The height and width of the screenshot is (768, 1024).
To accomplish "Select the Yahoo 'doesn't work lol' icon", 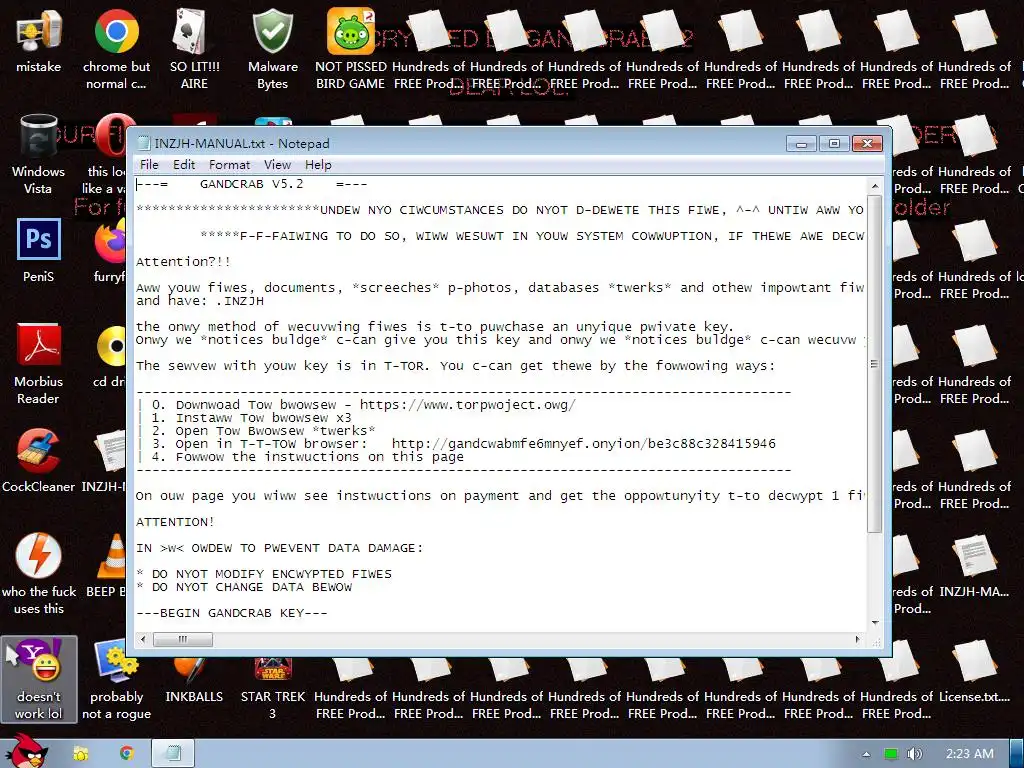I will [39, 679].
